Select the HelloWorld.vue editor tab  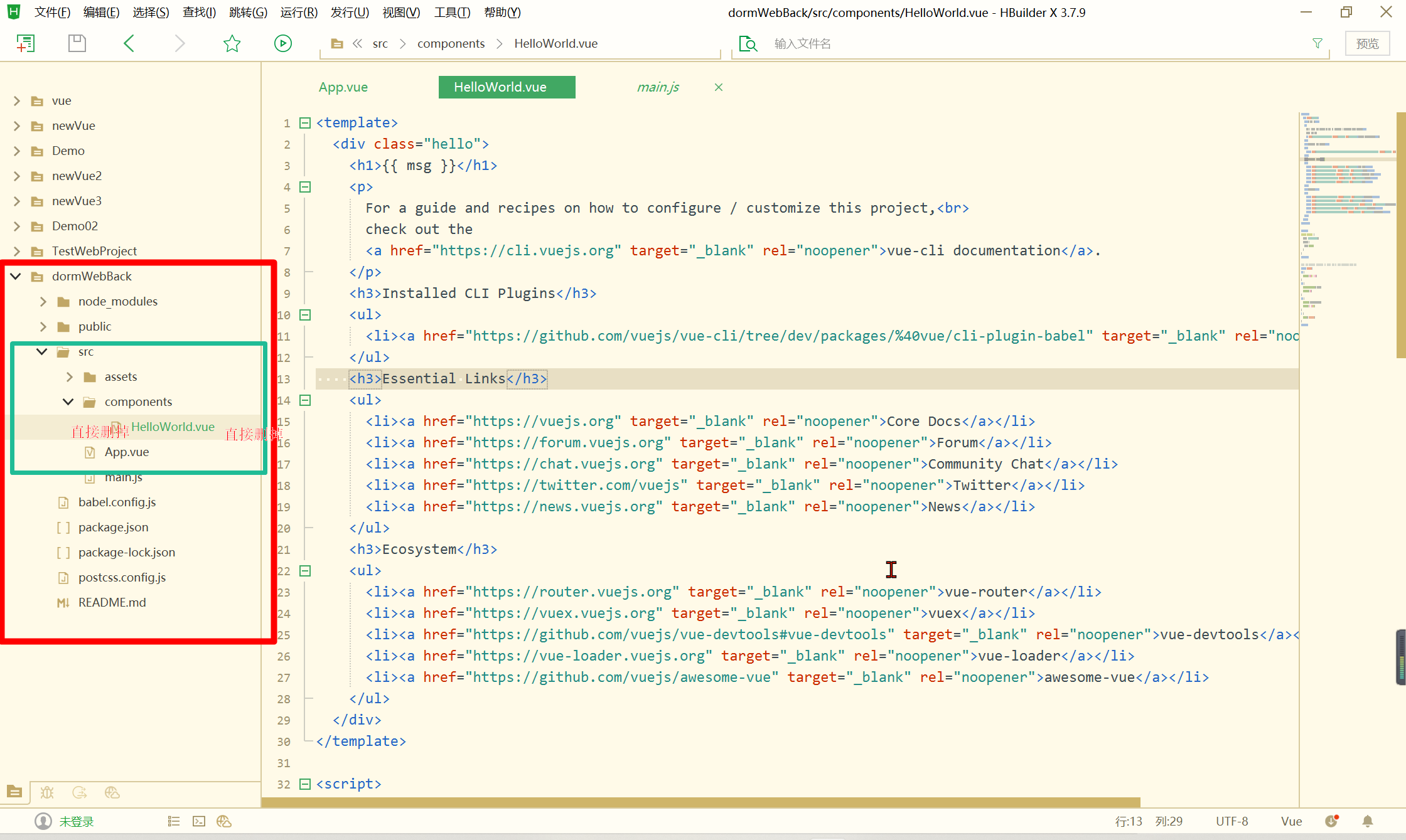[507, 87]
